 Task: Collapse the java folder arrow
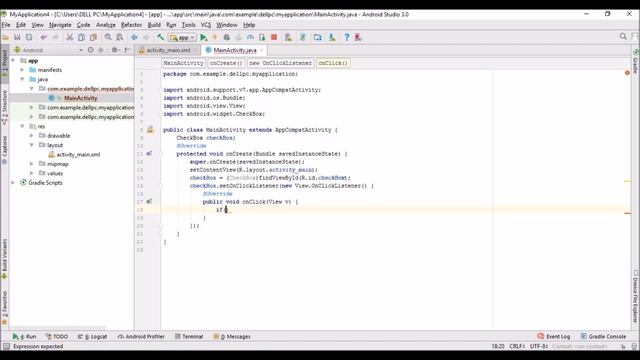(x=22, y=79)
